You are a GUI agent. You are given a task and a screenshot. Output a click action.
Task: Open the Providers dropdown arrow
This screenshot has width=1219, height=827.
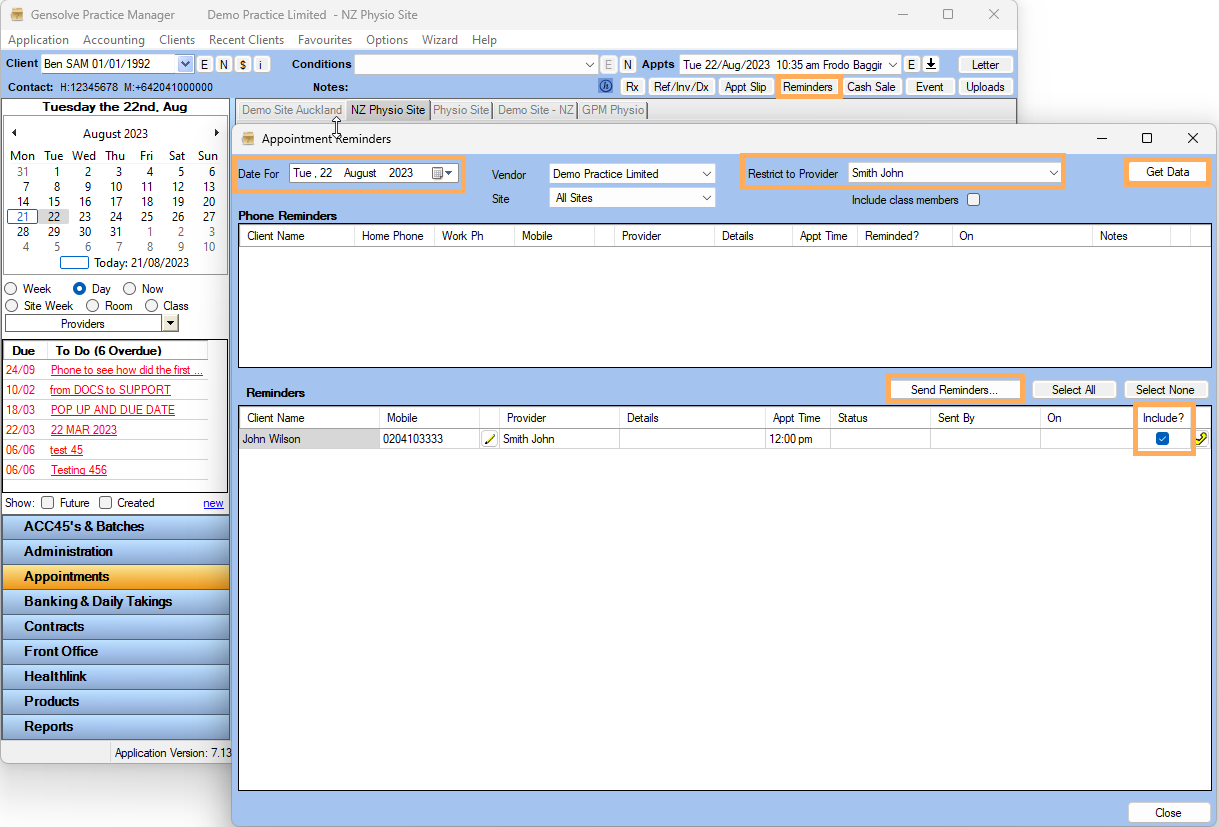point(170,323)
